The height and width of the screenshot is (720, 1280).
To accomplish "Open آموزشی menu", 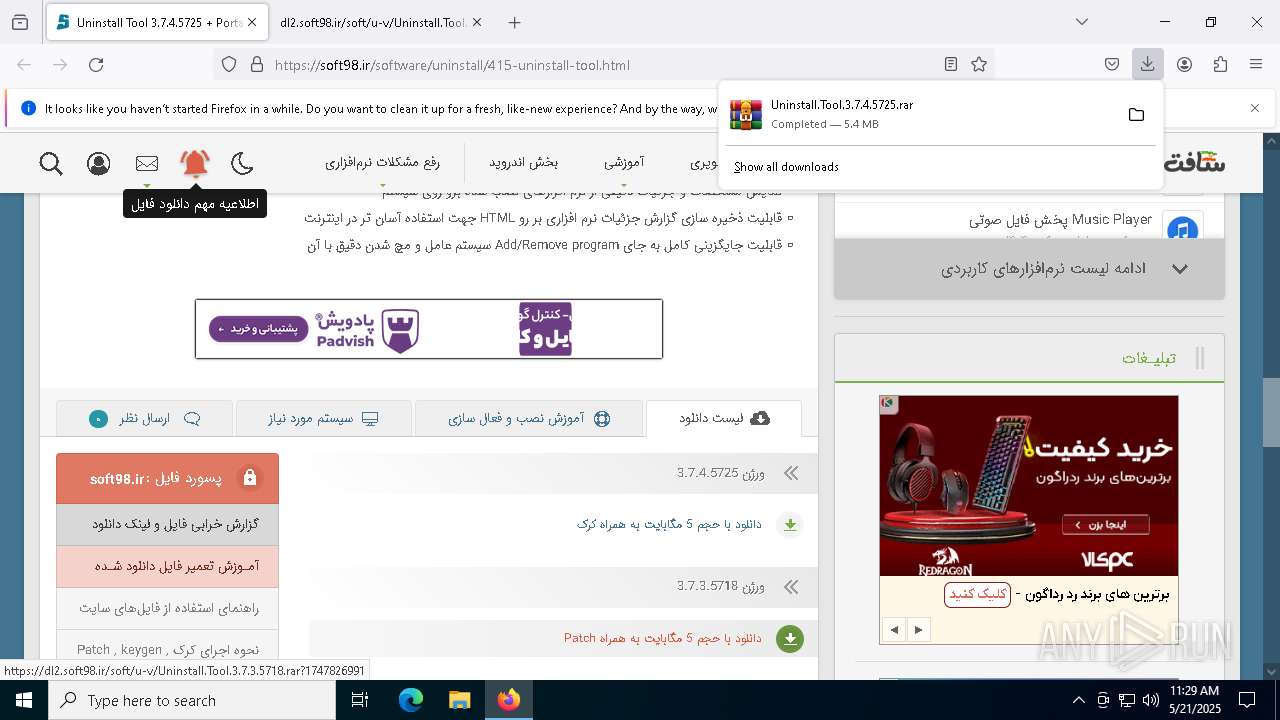I will coord(624,162).
